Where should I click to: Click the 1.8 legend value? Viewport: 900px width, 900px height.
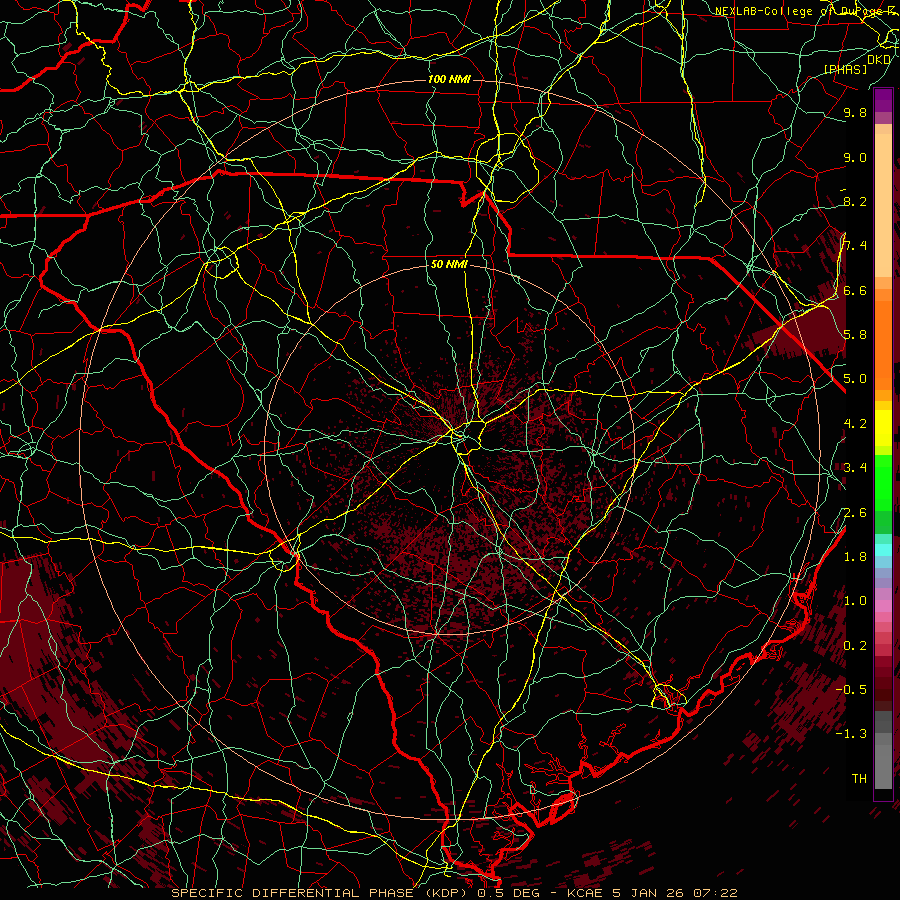(x=855, y=557)
